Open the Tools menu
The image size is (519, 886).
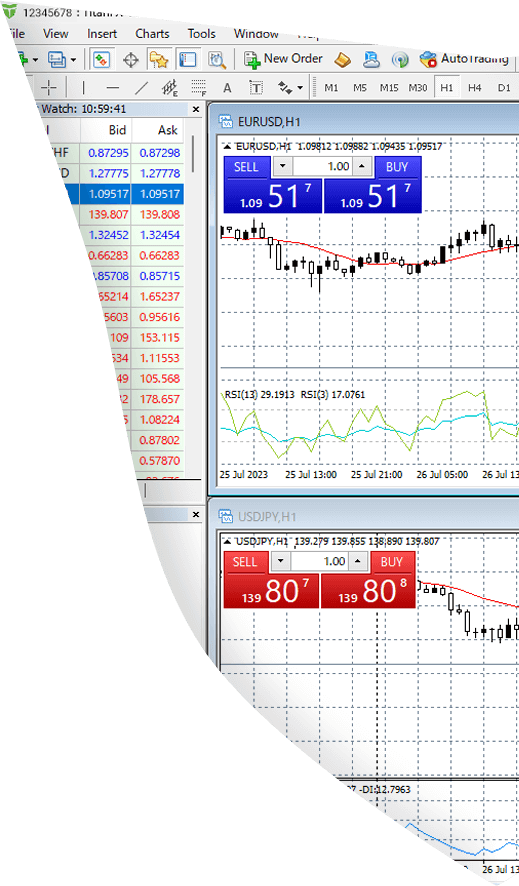(x=202, y=34)
